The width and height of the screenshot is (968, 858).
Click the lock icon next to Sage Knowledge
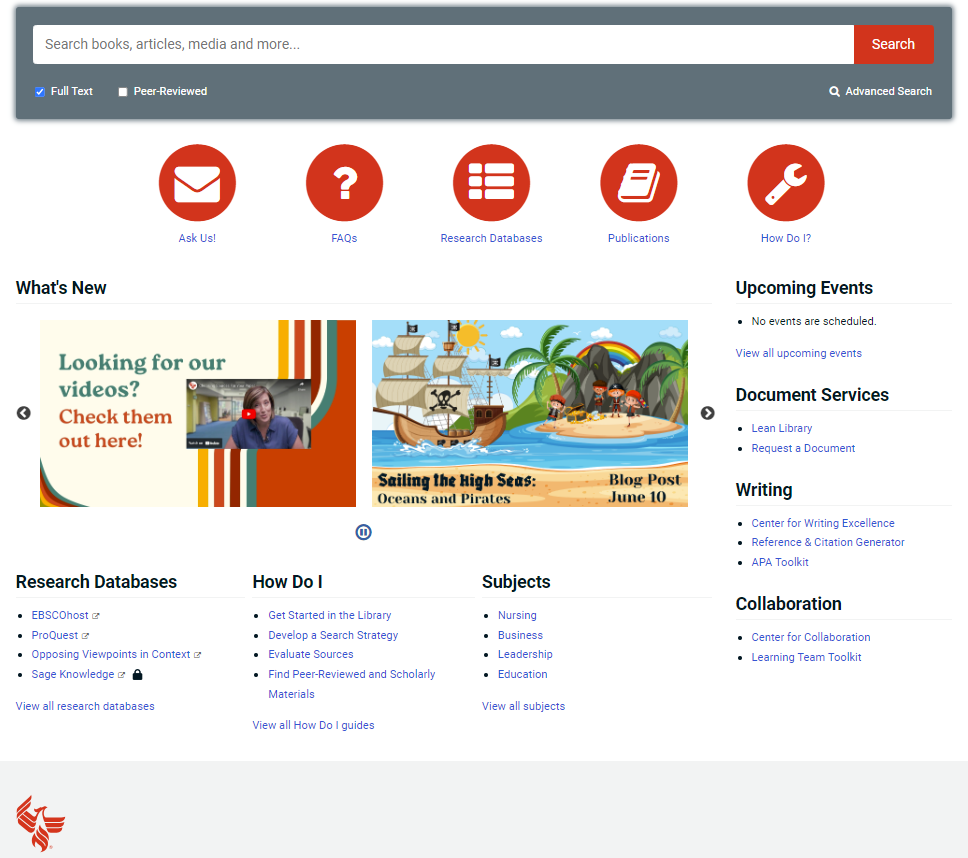click(136, 674)
